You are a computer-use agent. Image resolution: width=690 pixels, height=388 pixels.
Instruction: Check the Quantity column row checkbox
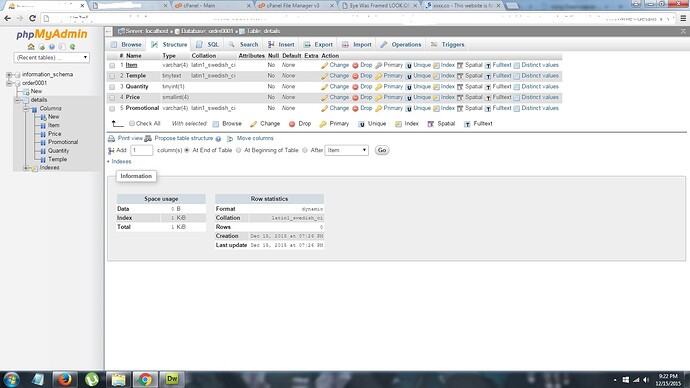pyautogui.click(x=112, y=87)
